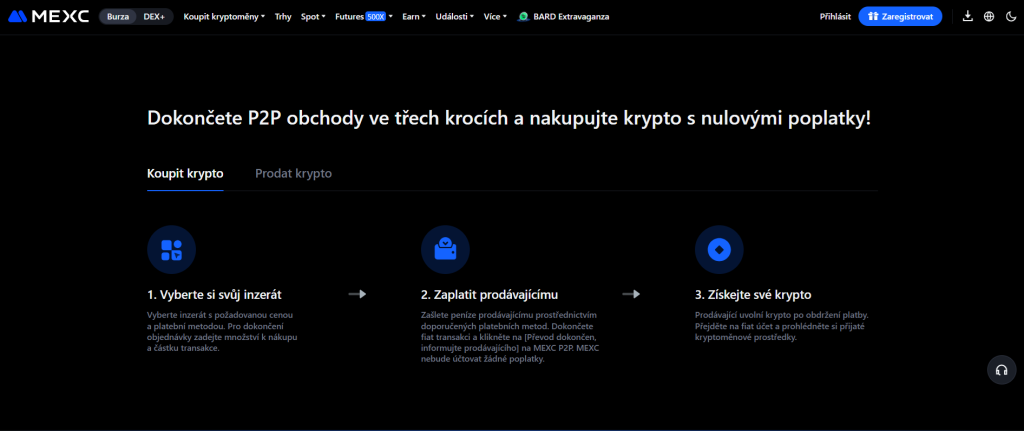Click the BARD Extravaganza coin icon
The image size is (1024, 431).
tap(523, 16)
